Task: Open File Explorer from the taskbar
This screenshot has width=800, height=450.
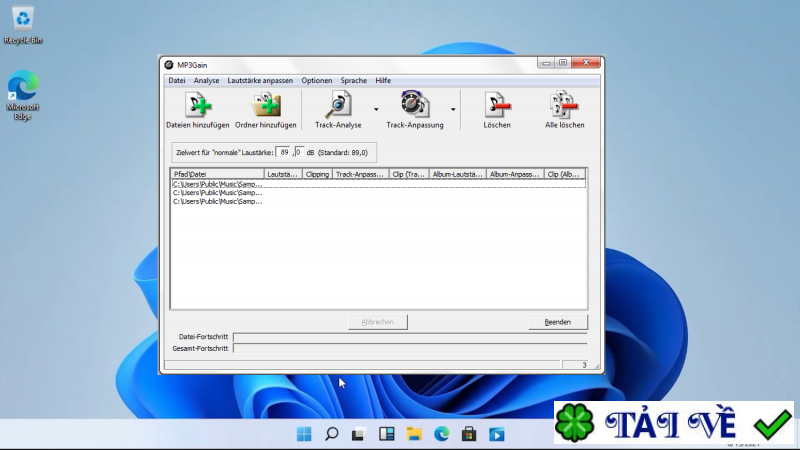Action: (x=414, y=434)
